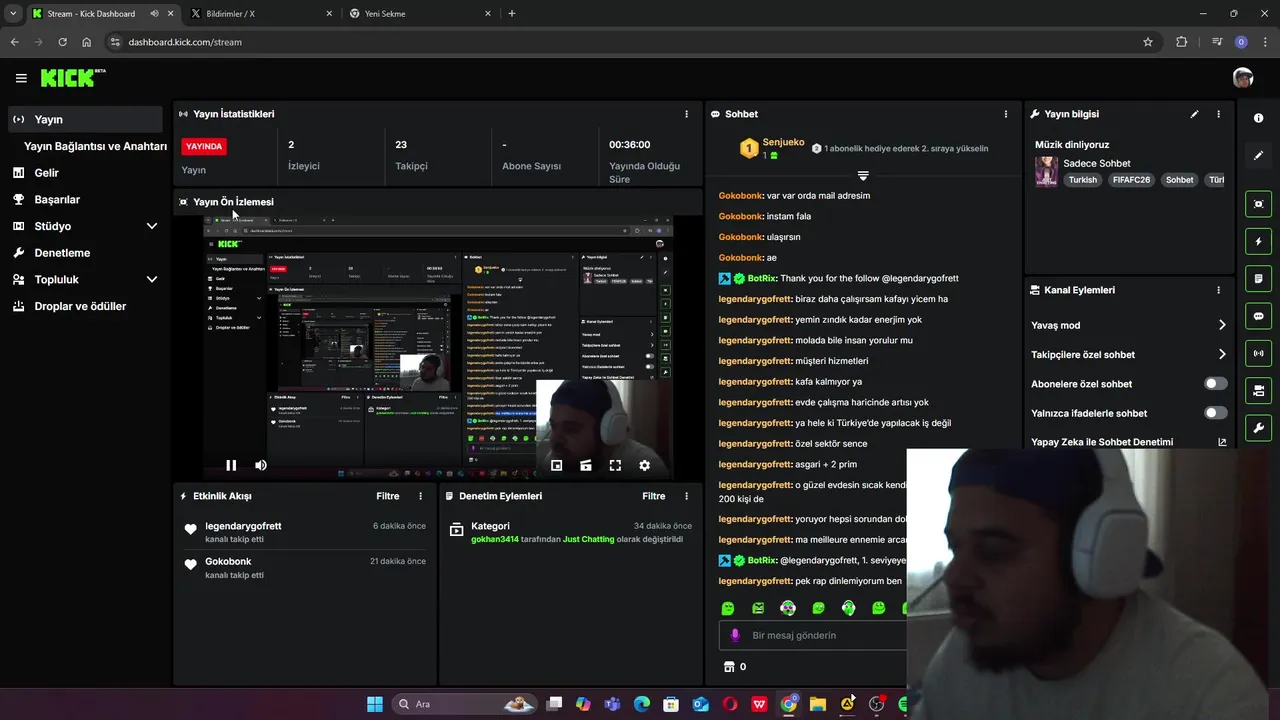Open the info icon in right sidebar
The width and height of the screenshot is (1280, 720).
click(1258, 118)
